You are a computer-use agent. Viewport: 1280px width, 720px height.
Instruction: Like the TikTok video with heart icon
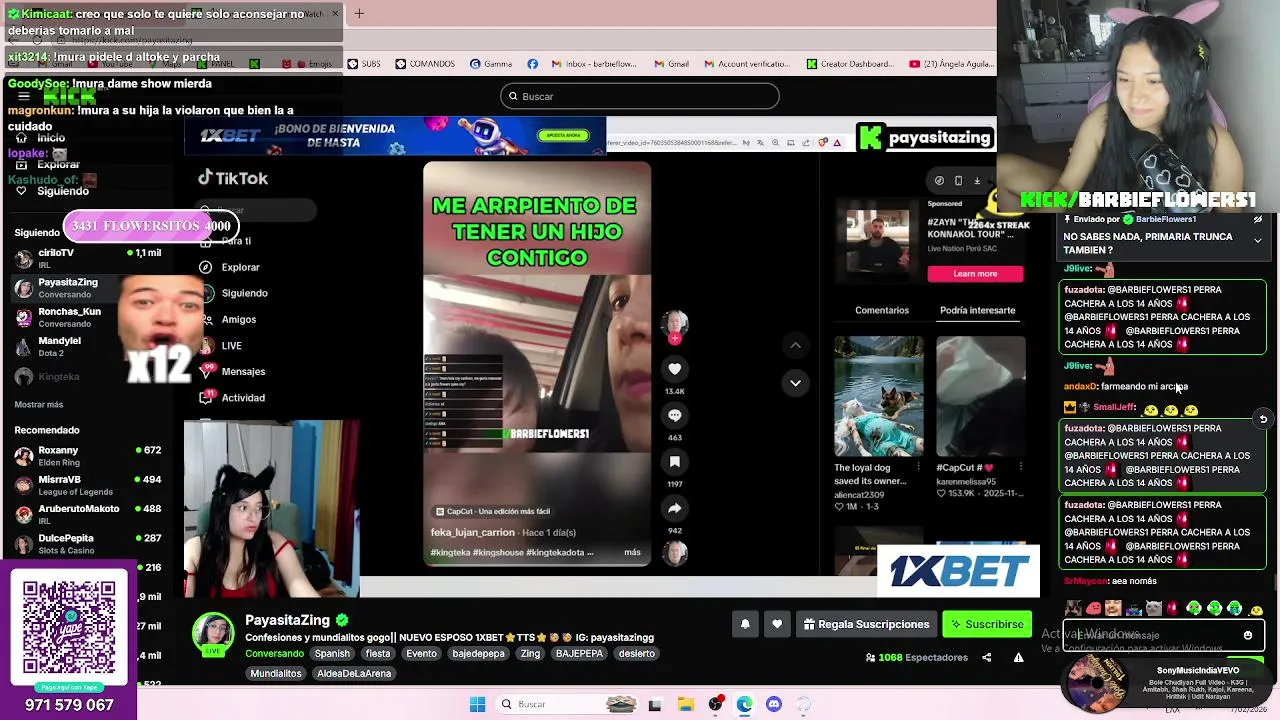pyautogui.click(x=675, y=369)
